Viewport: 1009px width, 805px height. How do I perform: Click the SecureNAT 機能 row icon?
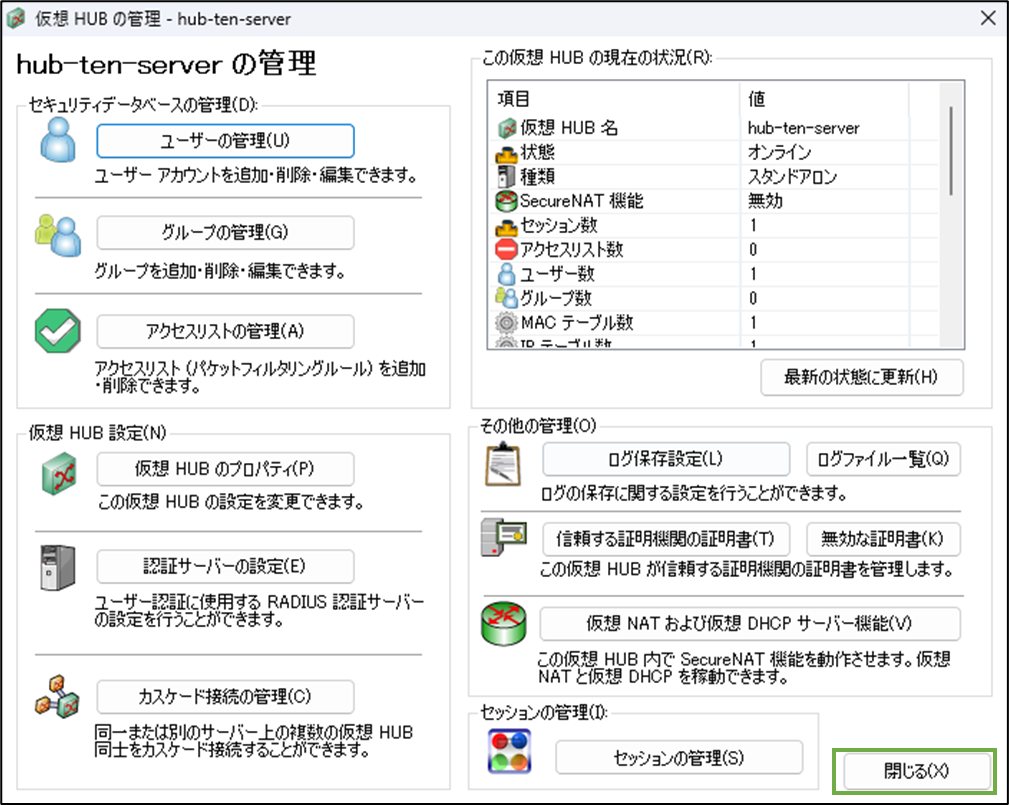(506, 201)
